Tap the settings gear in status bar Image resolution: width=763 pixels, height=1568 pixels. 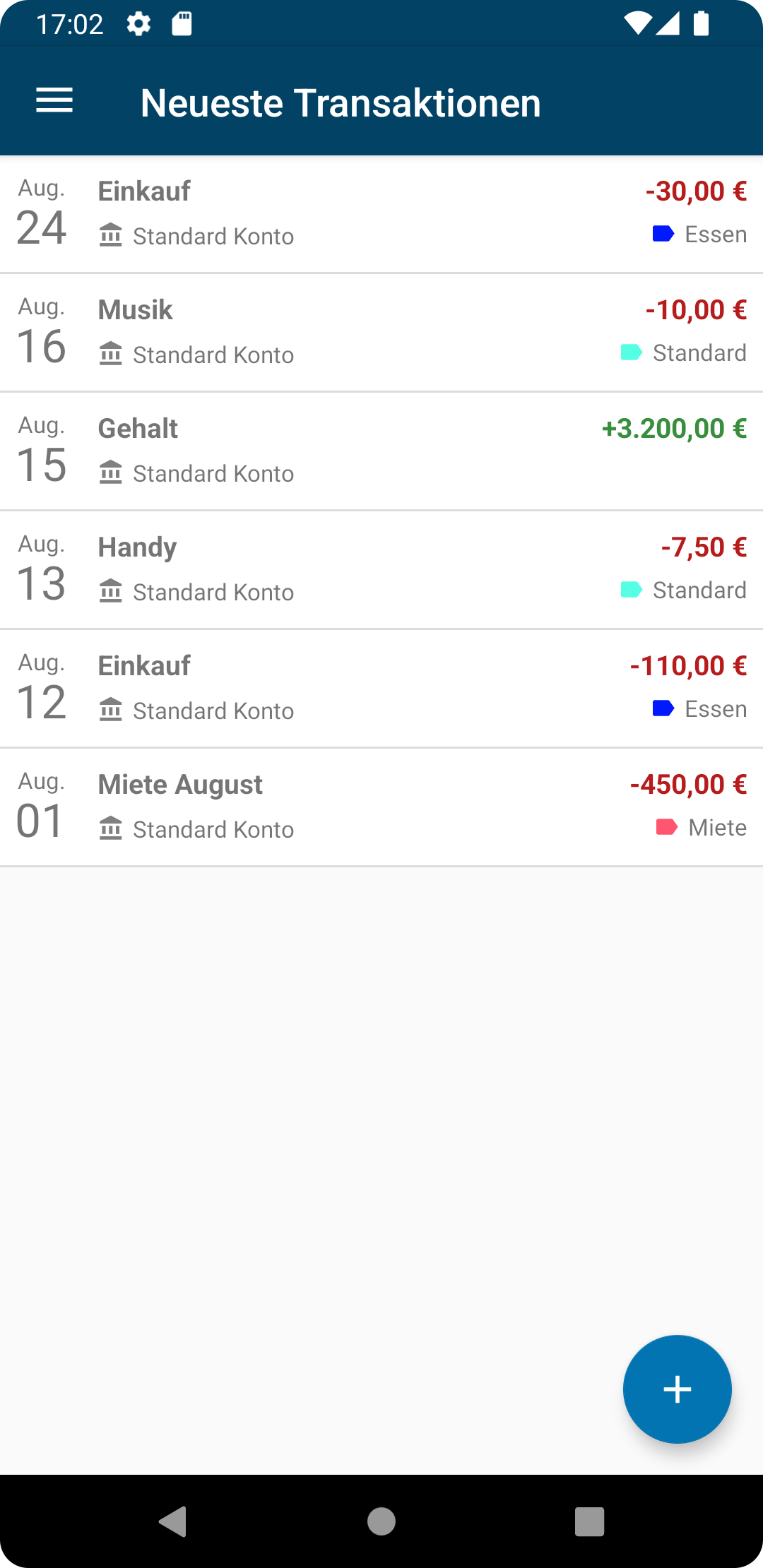coord(138,25)
